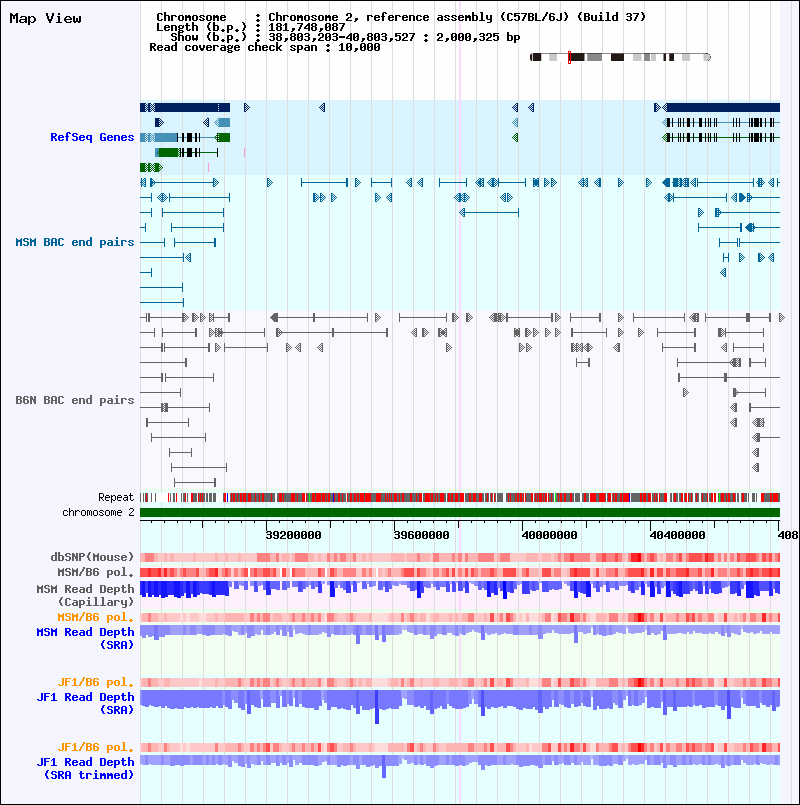The width and height of the screenshot is (800, 805).
Task: Click orange MSM/B6 pol. label
Action: pos(96,617)
